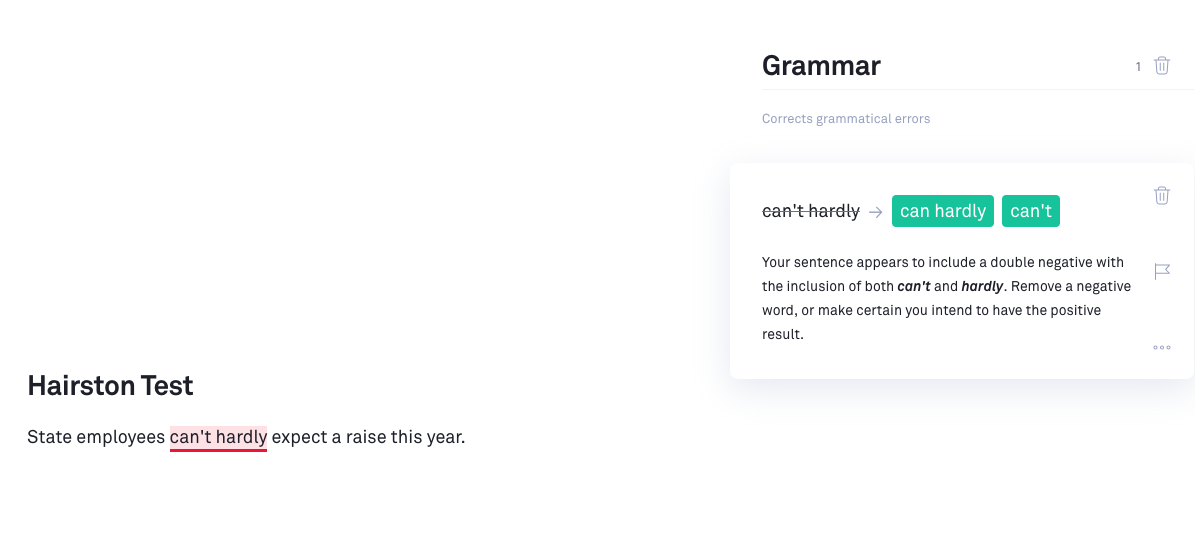Screen dimensions: 1195x541
Task: Click the arrow icon between suggestions
Action: click(x=875, y=212)
